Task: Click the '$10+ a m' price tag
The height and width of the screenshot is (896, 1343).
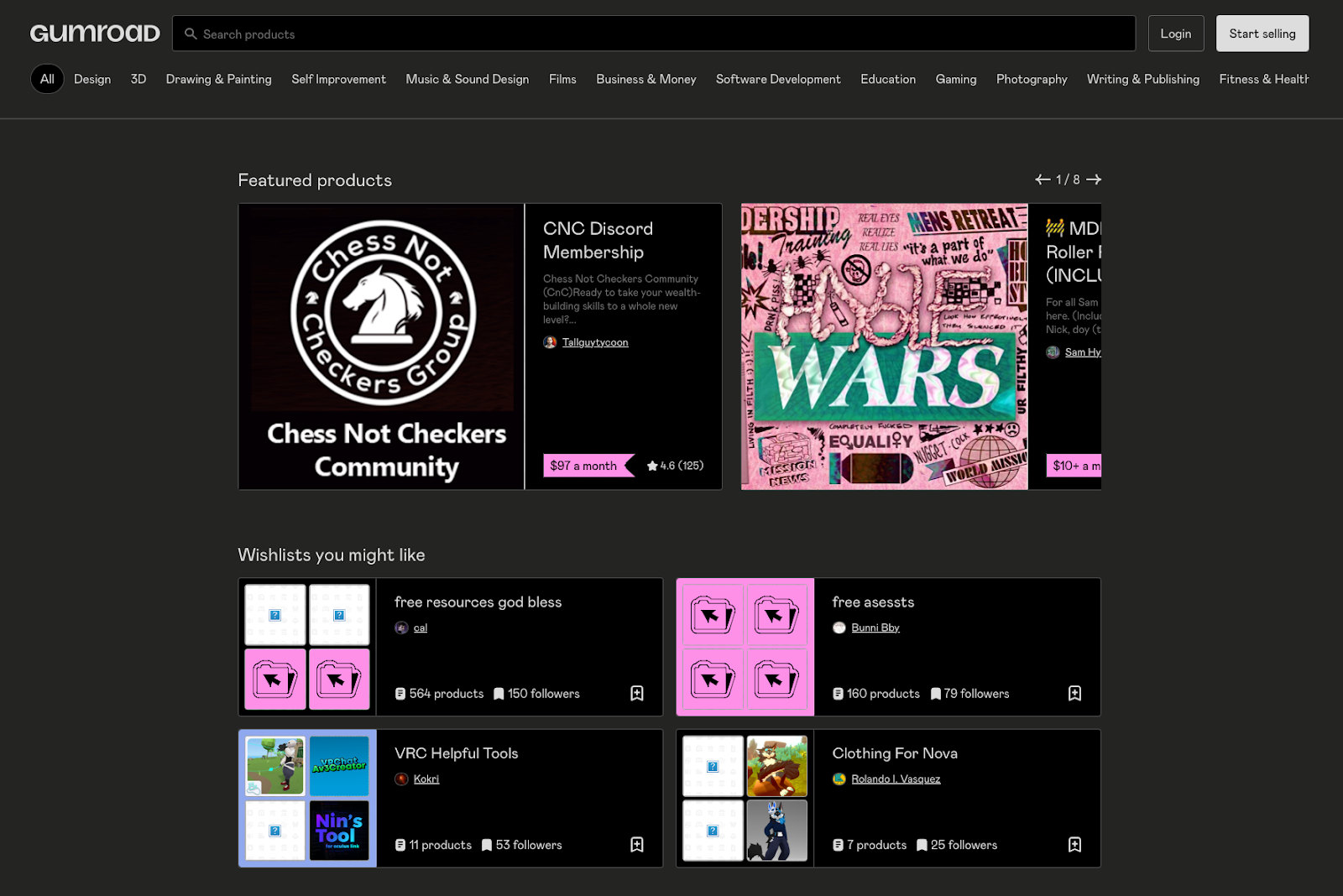Action: (x=1074, y=466)
